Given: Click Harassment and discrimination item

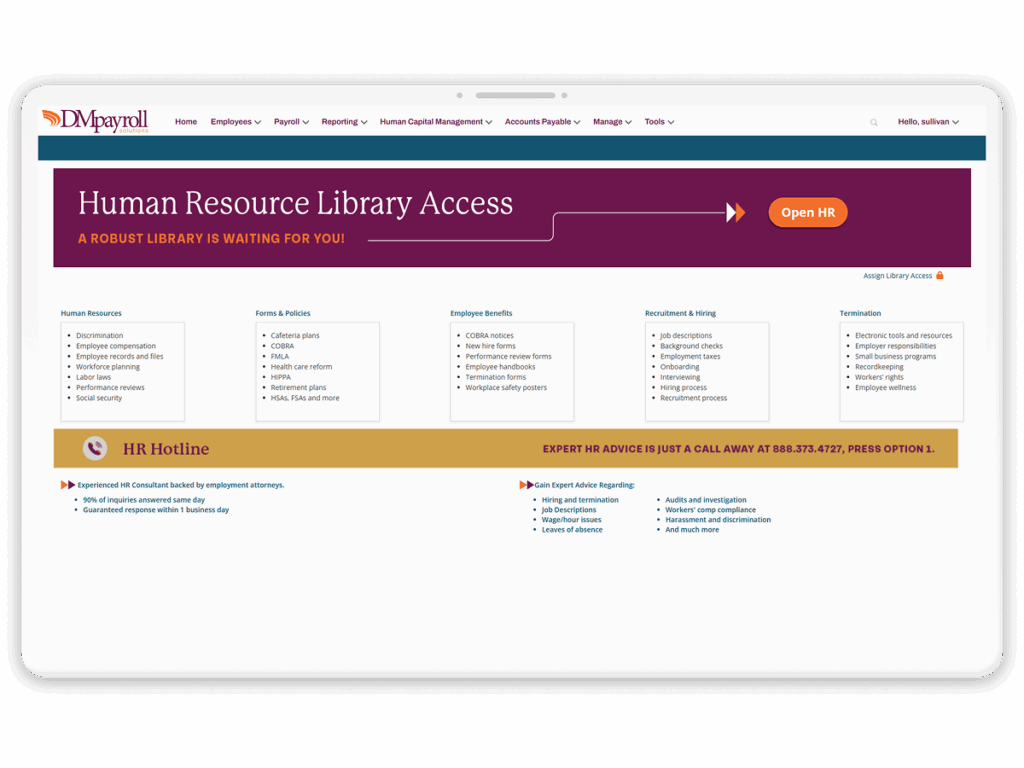Looking at the screenshot, I should (x=718, y=520).
